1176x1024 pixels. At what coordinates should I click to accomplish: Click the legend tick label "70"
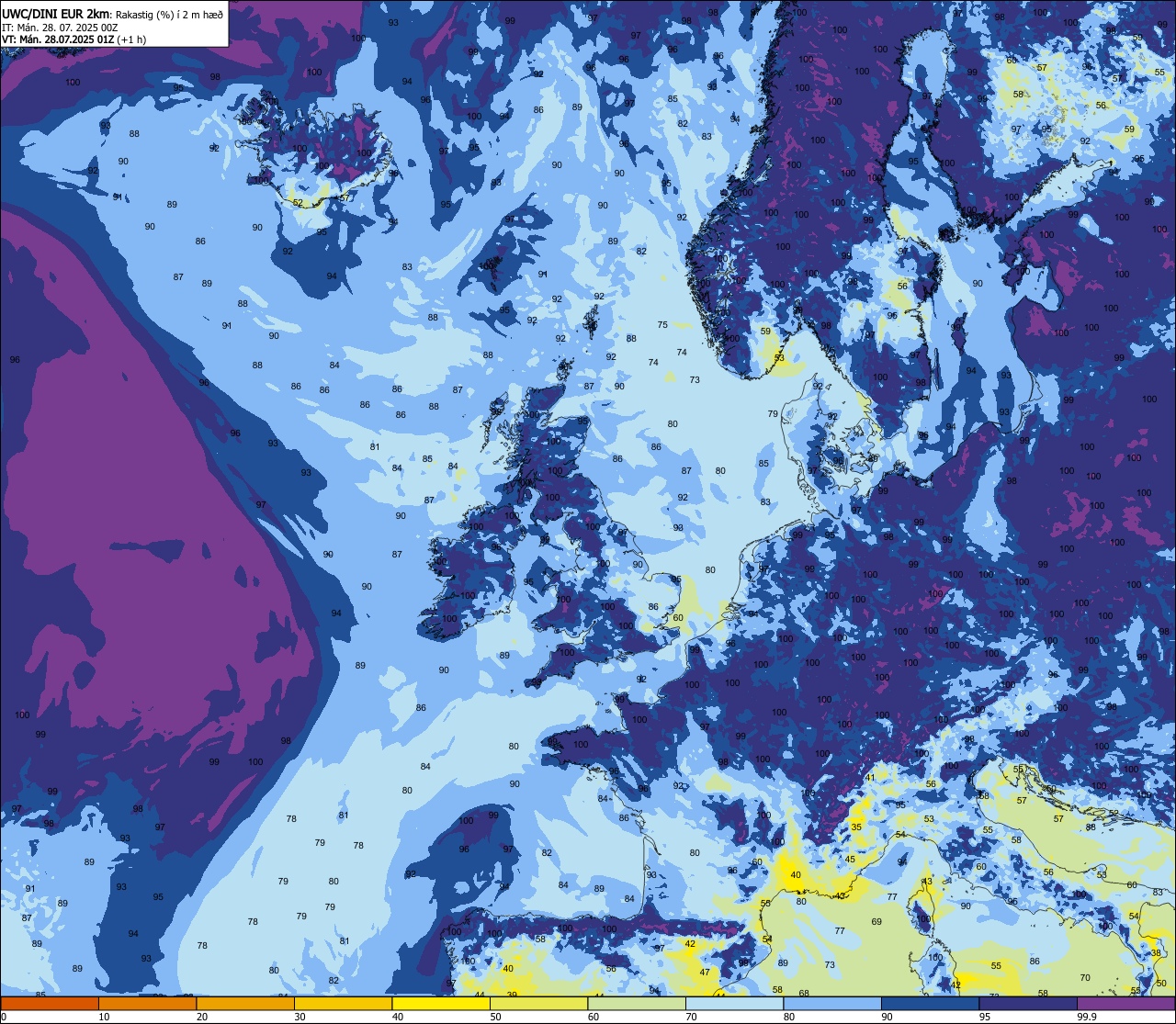(691, 1017)
